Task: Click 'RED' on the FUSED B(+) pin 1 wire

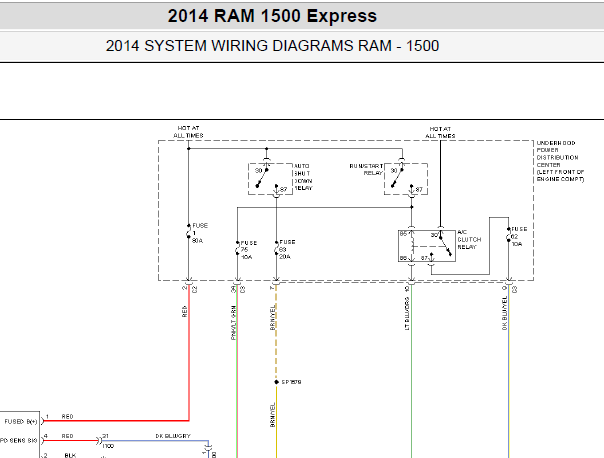Action: coord(67,416)
